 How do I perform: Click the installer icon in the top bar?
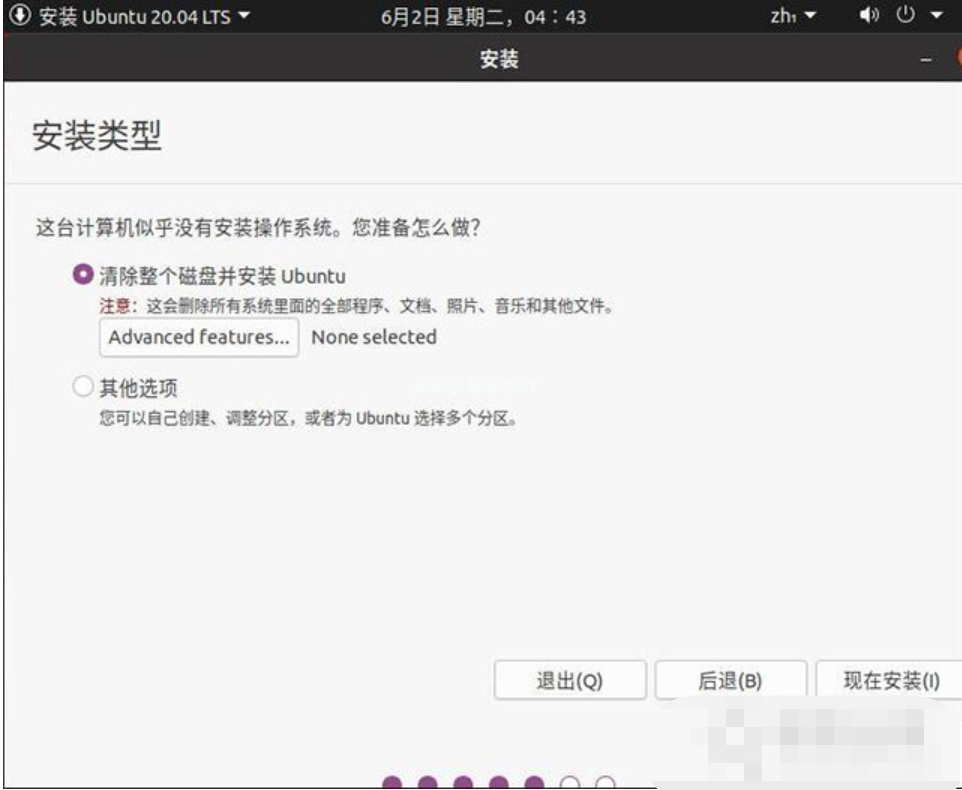pyautogui.click(x=20, y=16)
